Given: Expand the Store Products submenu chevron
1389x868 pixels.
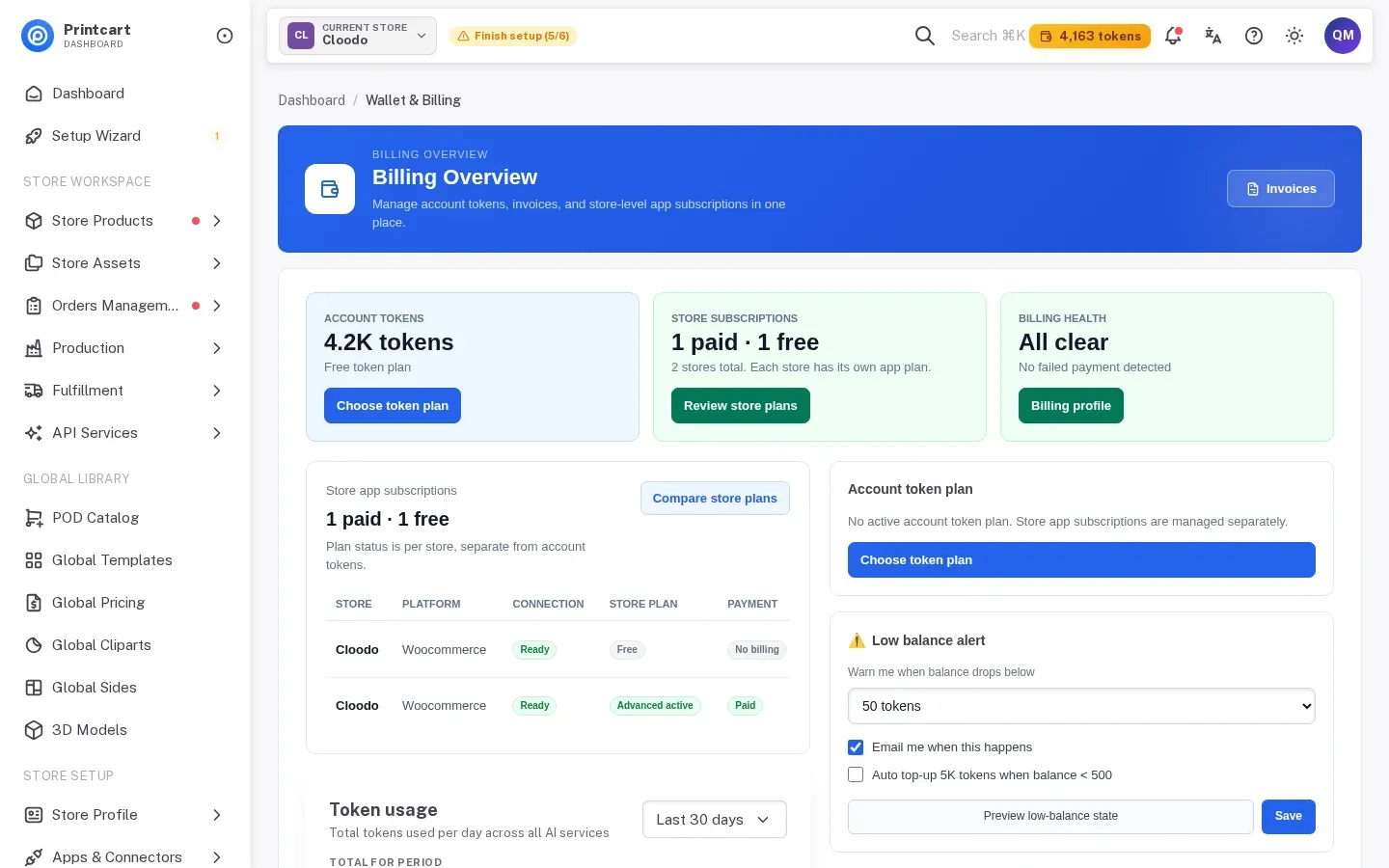Looking at the screenshot, I should click(217, 221).
